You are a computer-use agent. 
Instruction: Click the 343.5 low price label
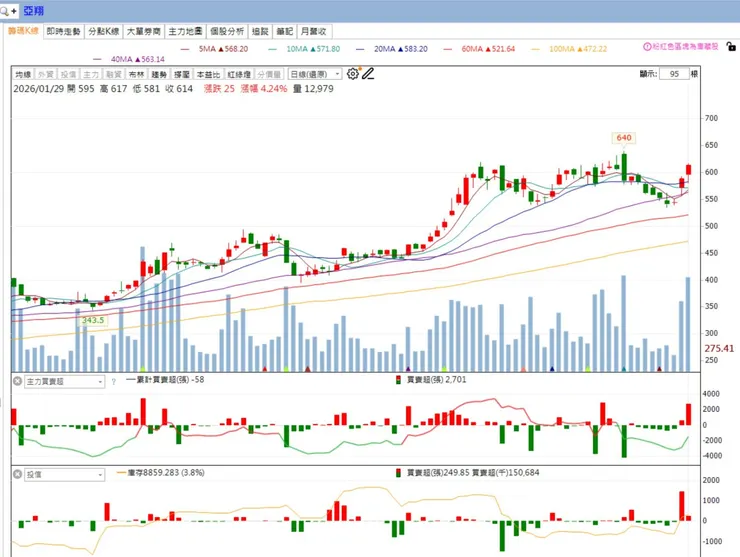click(93, 320)
